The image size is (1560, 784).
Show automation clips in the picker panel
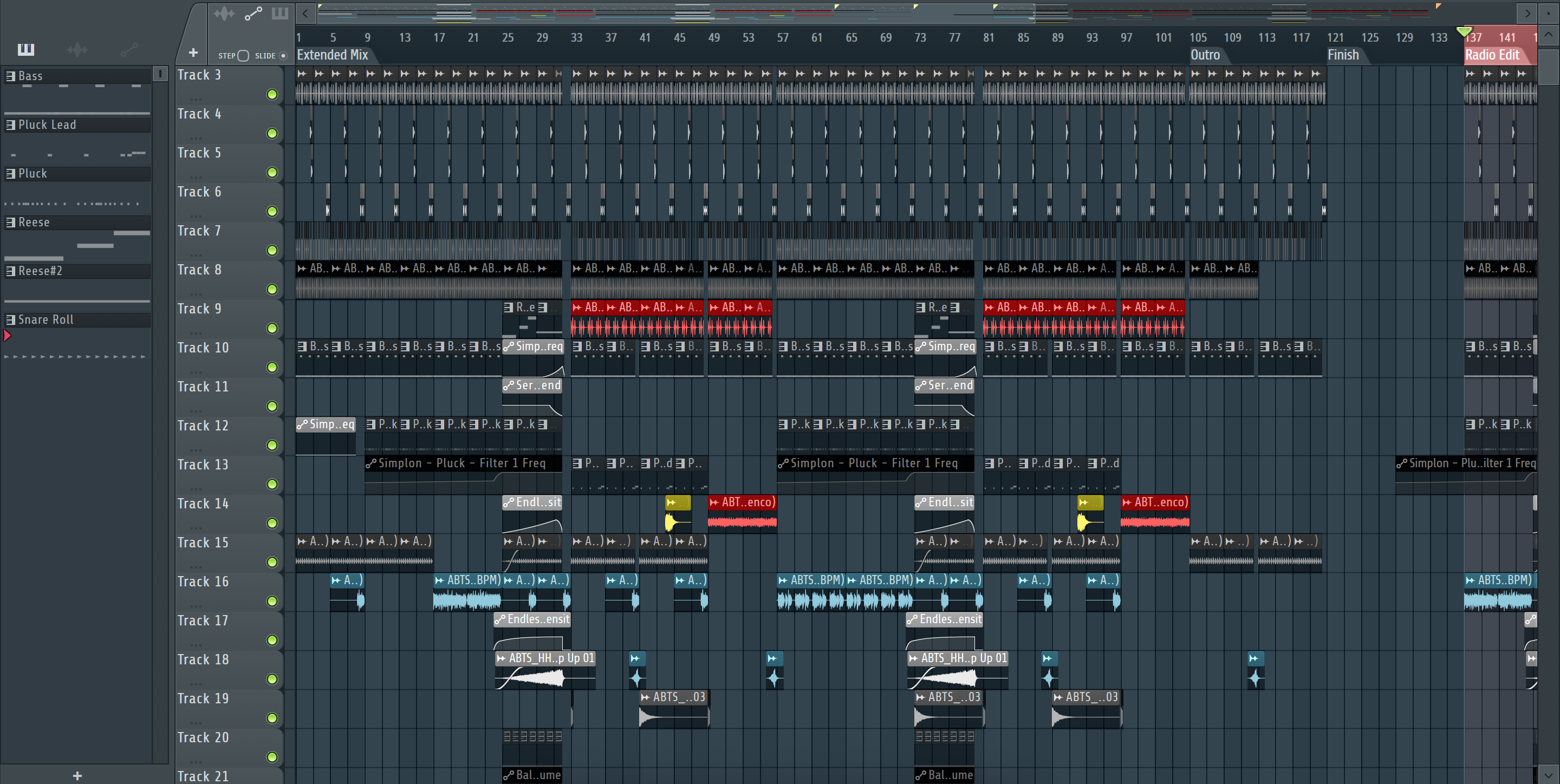129,50
